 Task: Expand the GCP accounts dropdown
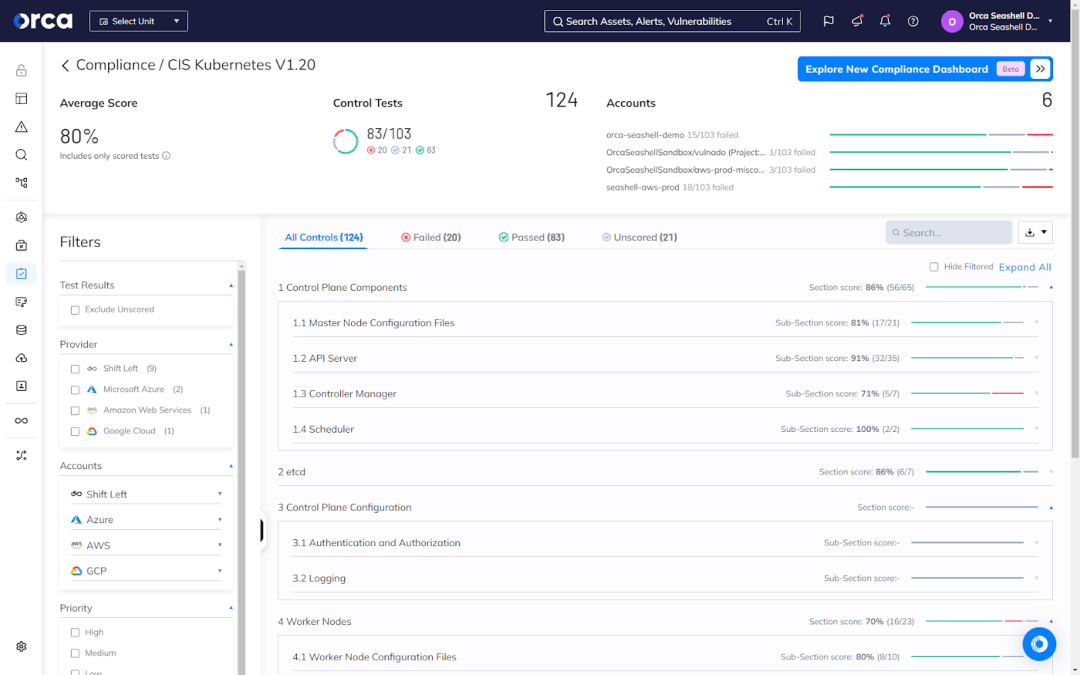pyautogui.click(x=146, y=570)
